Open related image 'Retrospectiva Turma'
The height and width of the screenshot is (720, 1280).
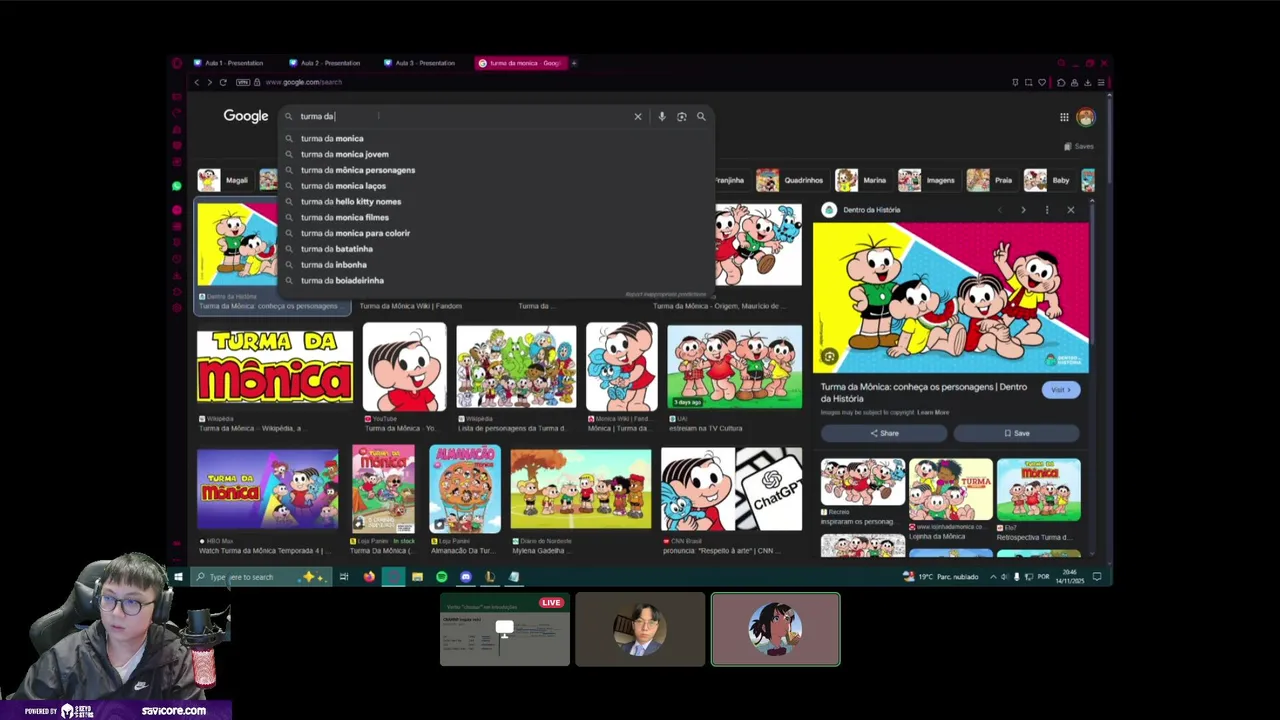(x=1038, y=489)
